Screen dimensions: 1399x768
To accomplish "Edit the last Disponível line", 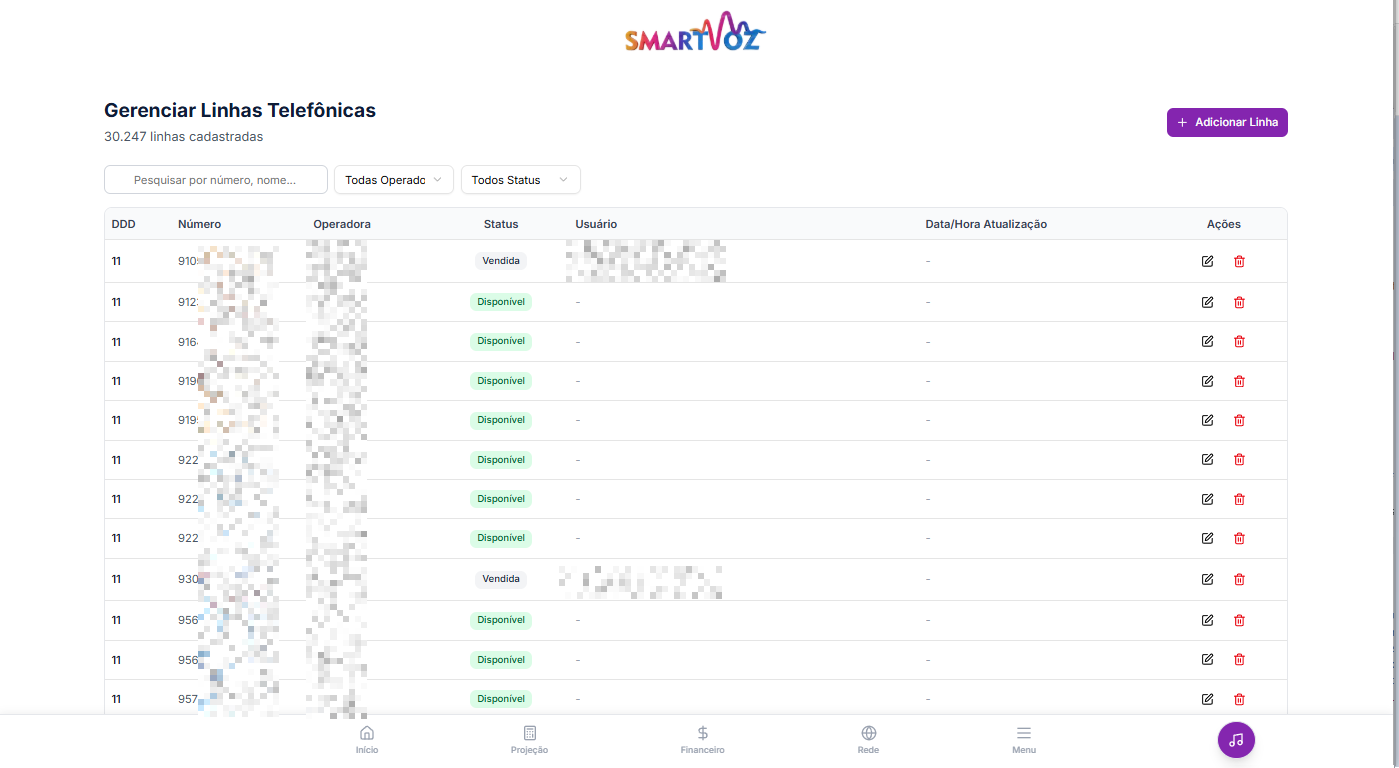I will click(1207, 698).
